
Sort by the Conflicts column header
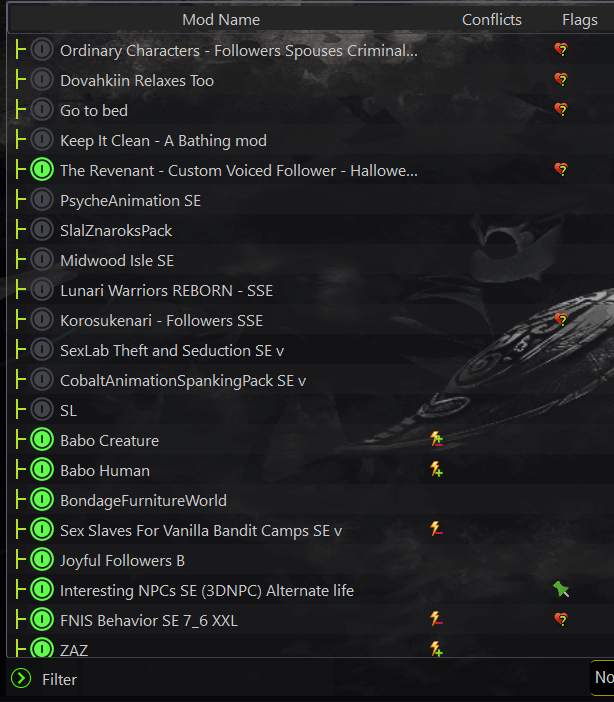click(x=492, y=20)
